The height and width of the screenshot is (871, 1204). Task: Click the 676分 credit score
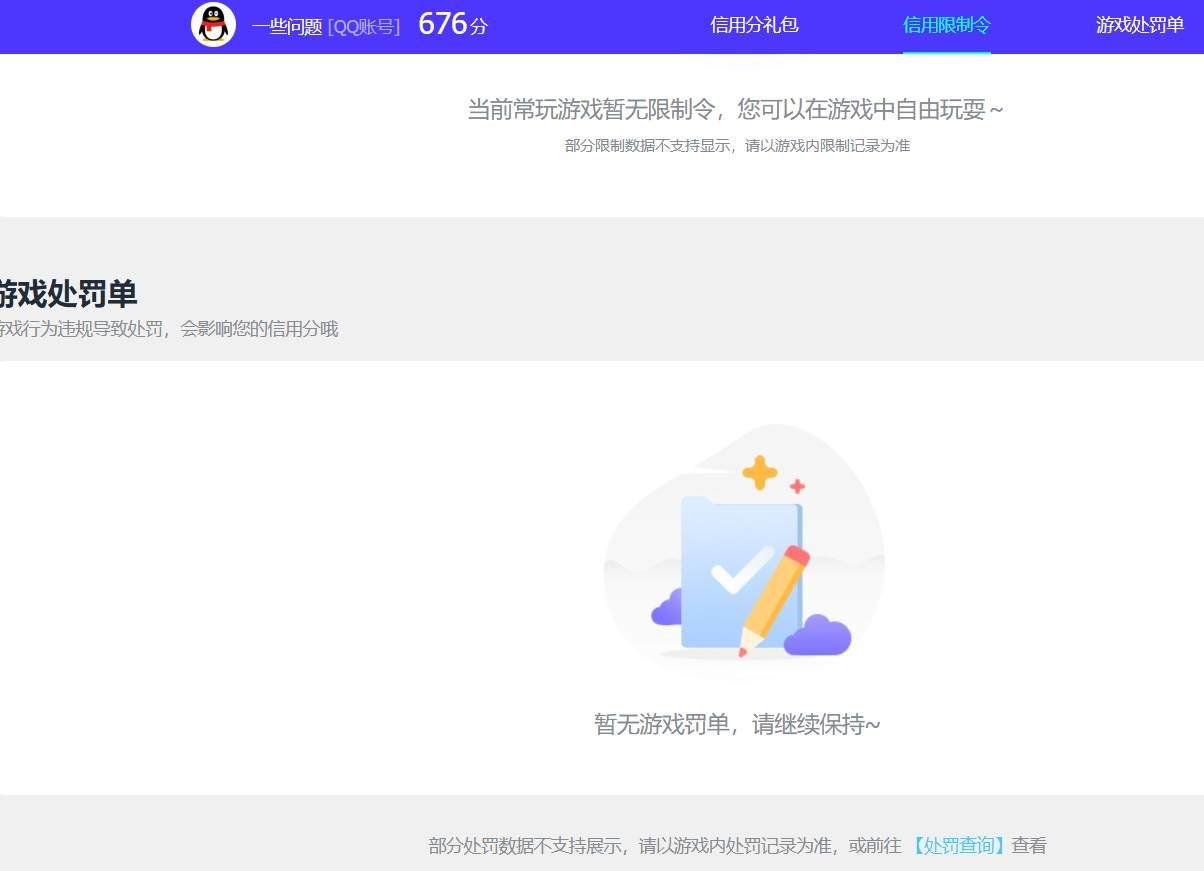(453, 24)
